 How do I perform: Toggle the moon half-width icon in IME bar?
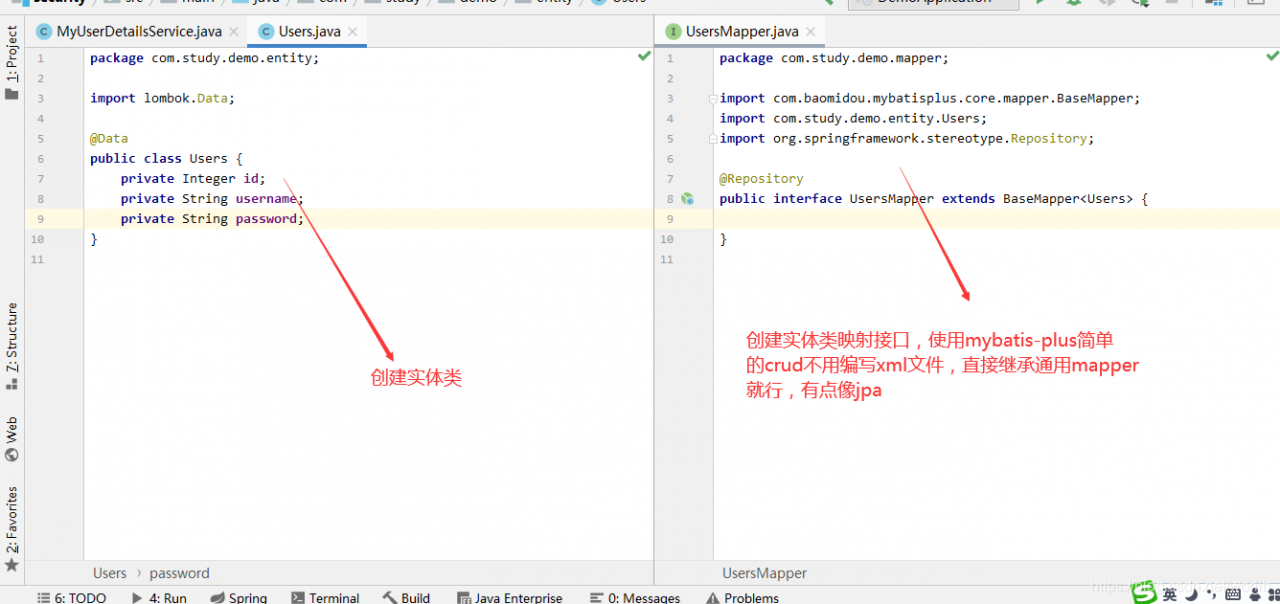click(1192, 595)
